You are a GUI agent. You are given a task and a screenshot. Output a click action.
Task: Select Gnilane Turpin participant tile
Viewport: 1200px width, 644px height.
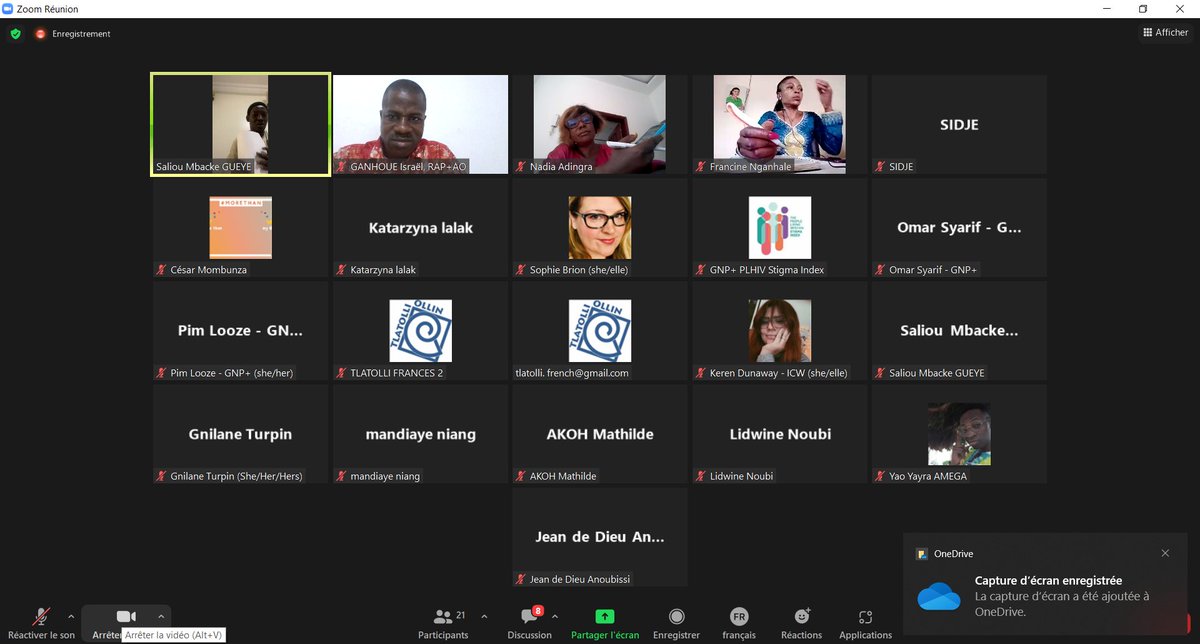click(x=240, y=434)
